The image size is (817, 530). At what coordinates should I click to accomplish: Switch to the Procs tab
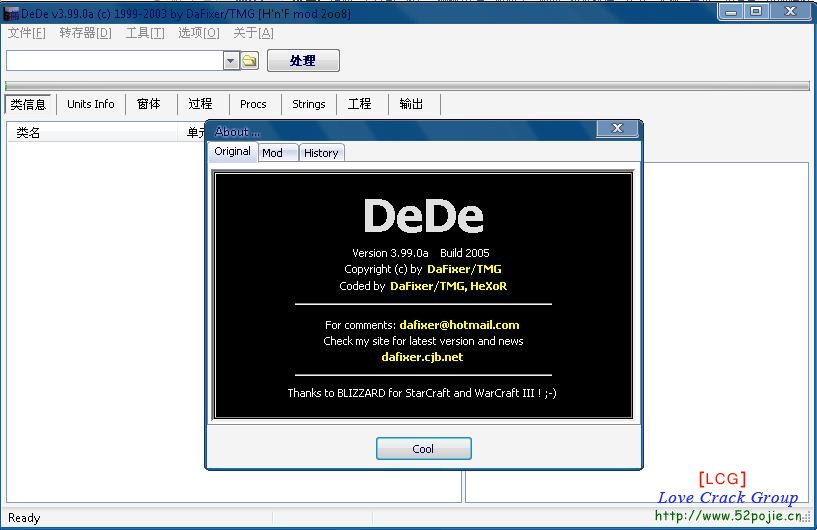pos(253,104)
